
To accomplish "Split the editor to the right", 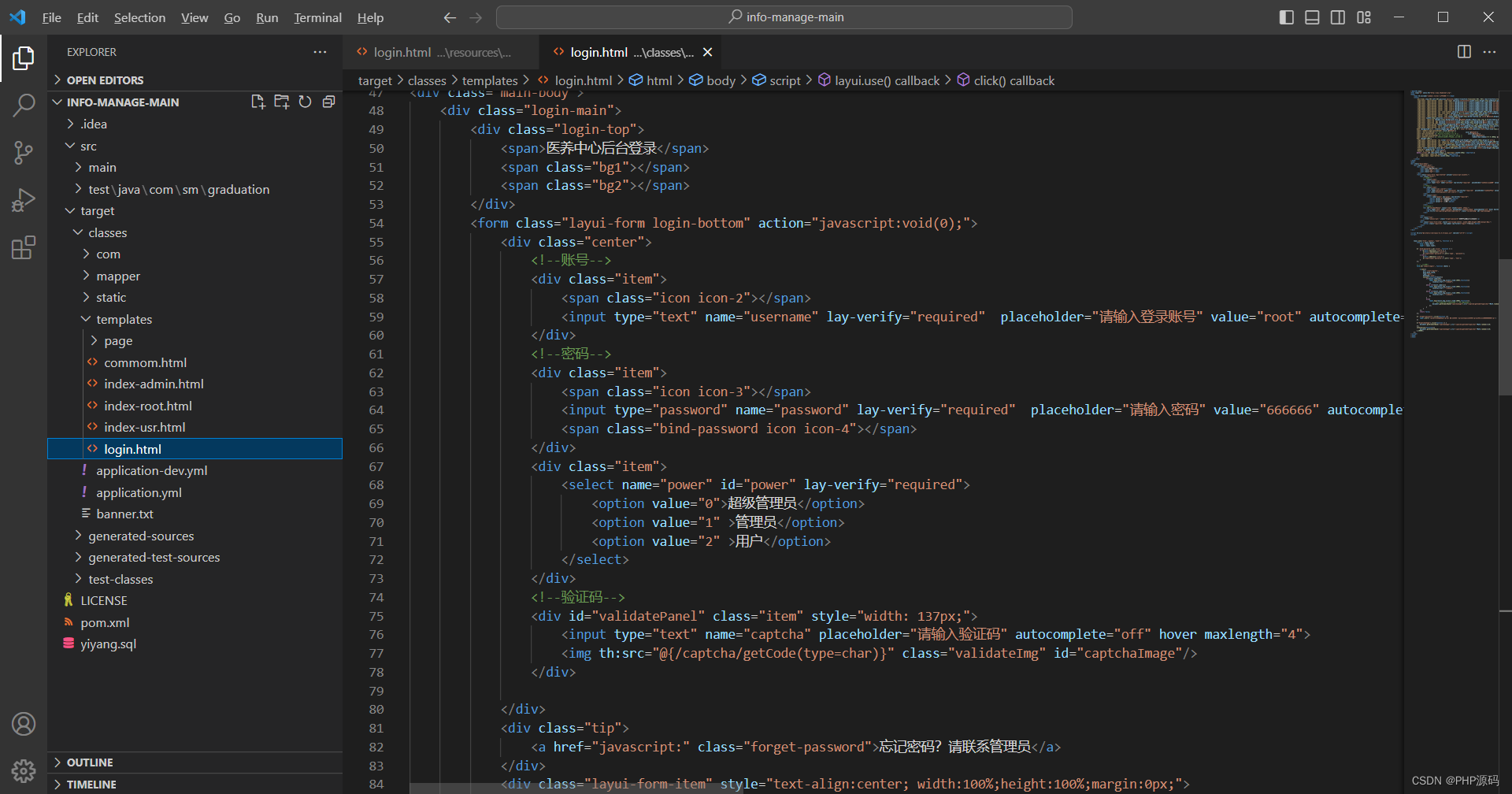I will 1464,52.
